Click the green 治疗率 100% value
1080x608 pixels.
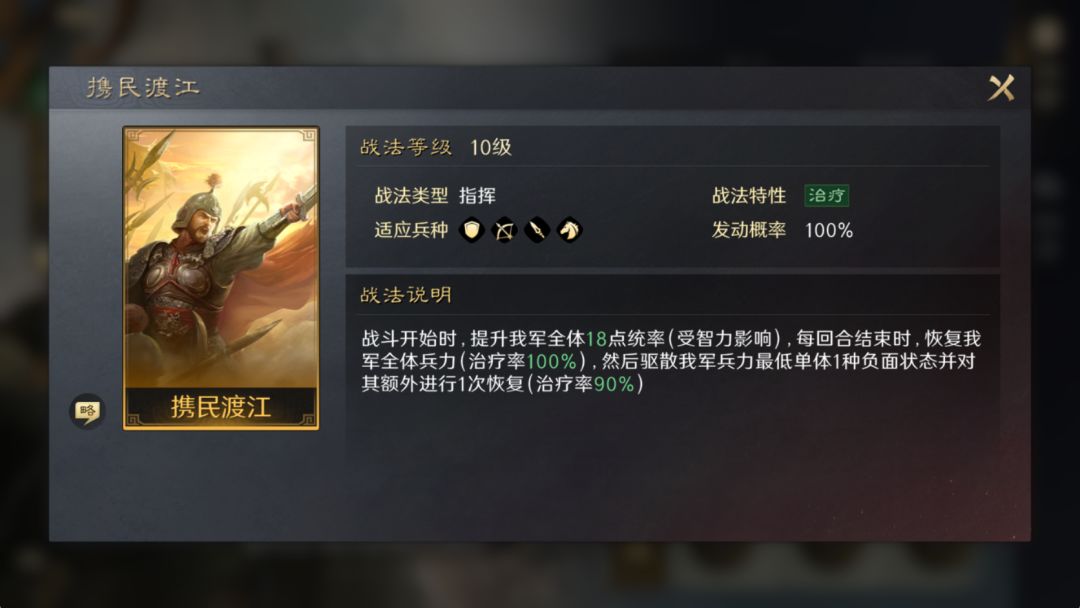click(x=551, y=361)
